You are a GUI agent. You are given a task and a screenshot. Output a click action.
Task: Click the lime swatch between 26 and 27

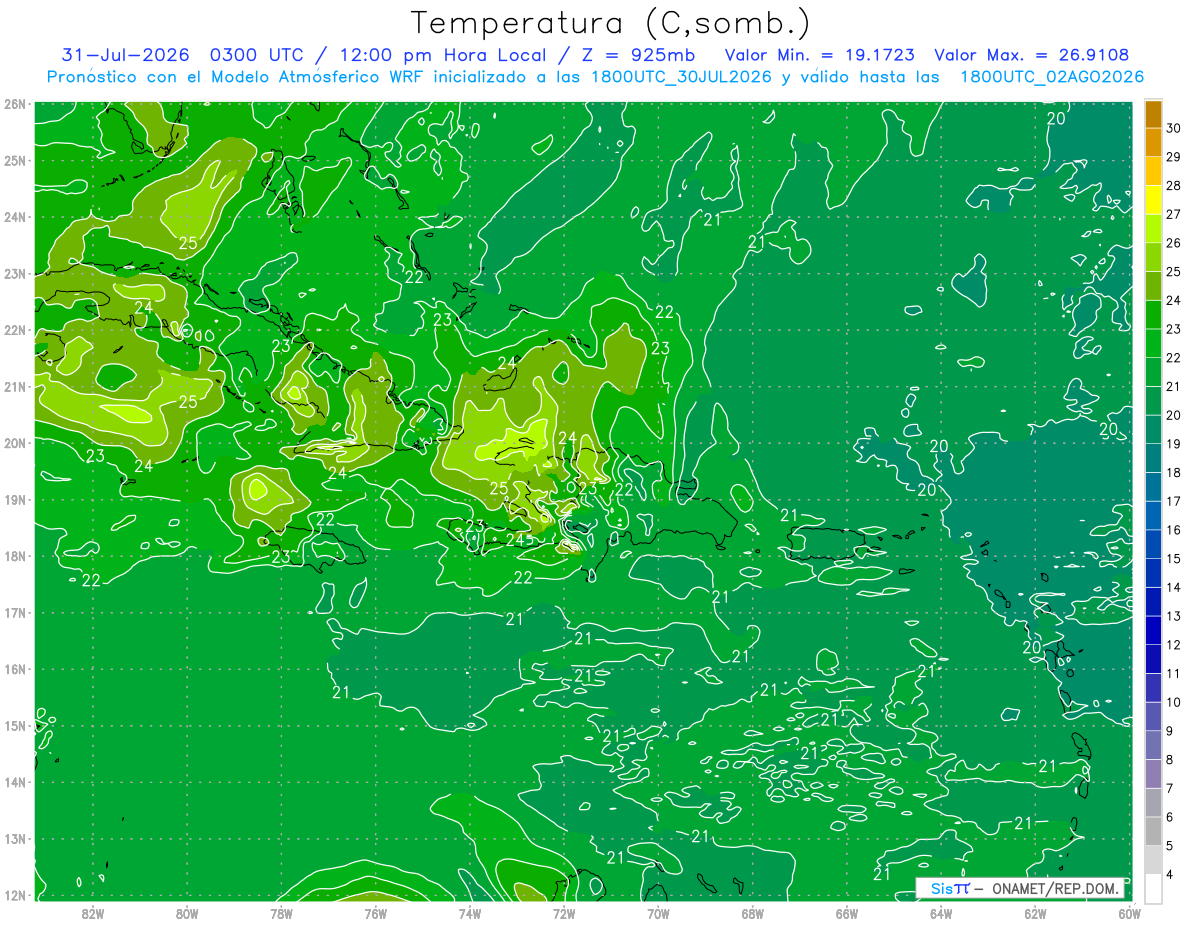[1153, 229]
